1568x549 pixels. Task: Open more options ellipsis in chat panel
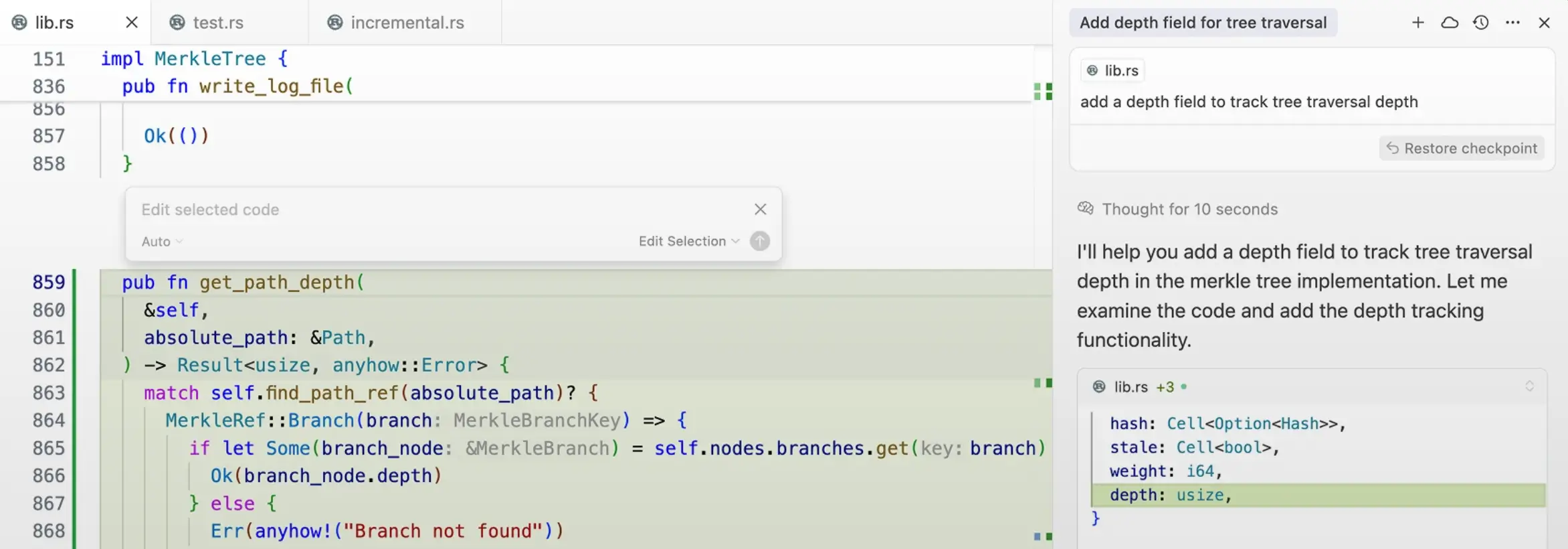pyautogui.click(x=1512, y=23)
